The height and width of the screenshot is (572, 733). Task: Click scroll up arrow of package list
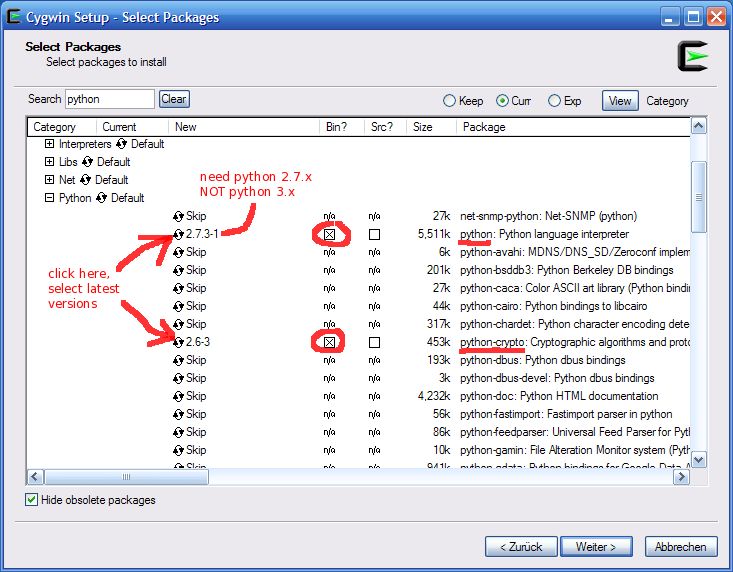point(698,126)
